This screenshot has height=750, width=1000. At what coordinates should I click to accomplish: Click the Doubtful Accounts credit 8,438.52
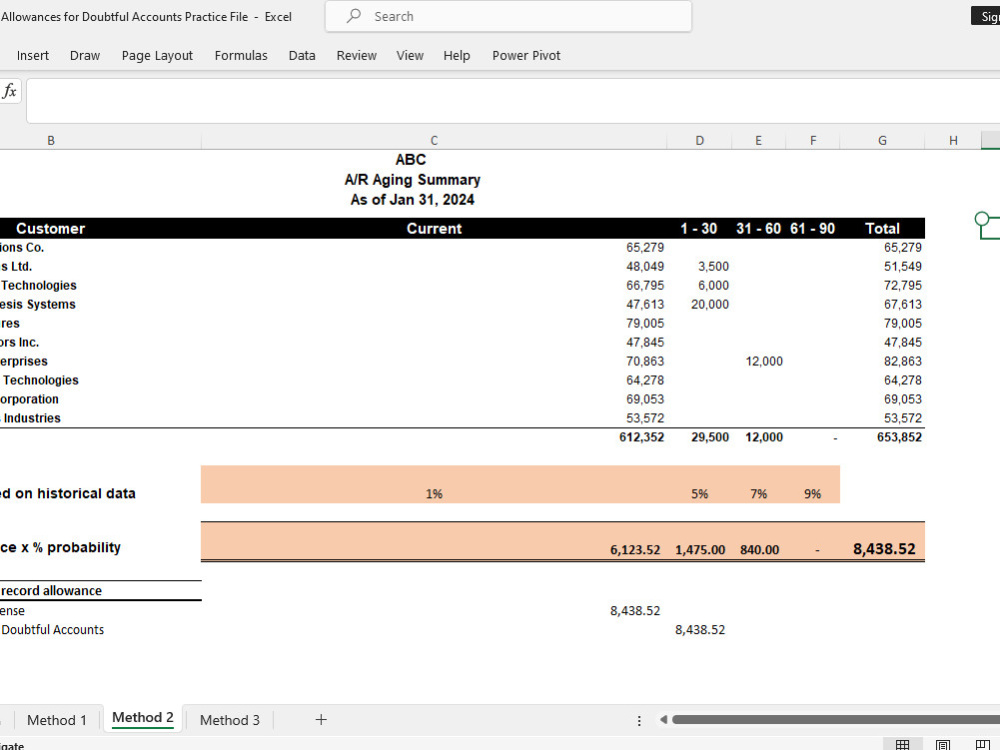coord(700,630)
